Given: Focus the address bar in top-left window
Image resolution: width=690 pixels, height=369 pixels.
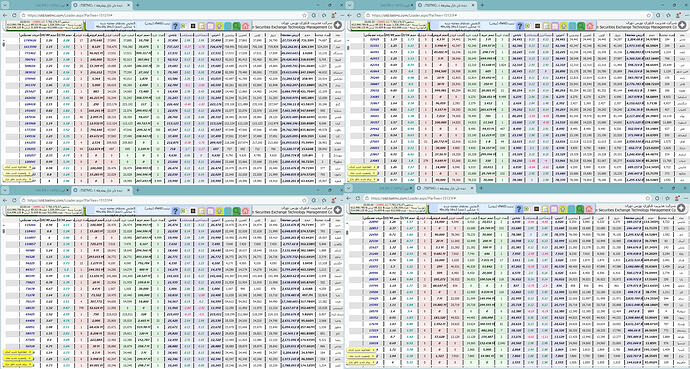Looking at the screenshot, I should 163,15.
